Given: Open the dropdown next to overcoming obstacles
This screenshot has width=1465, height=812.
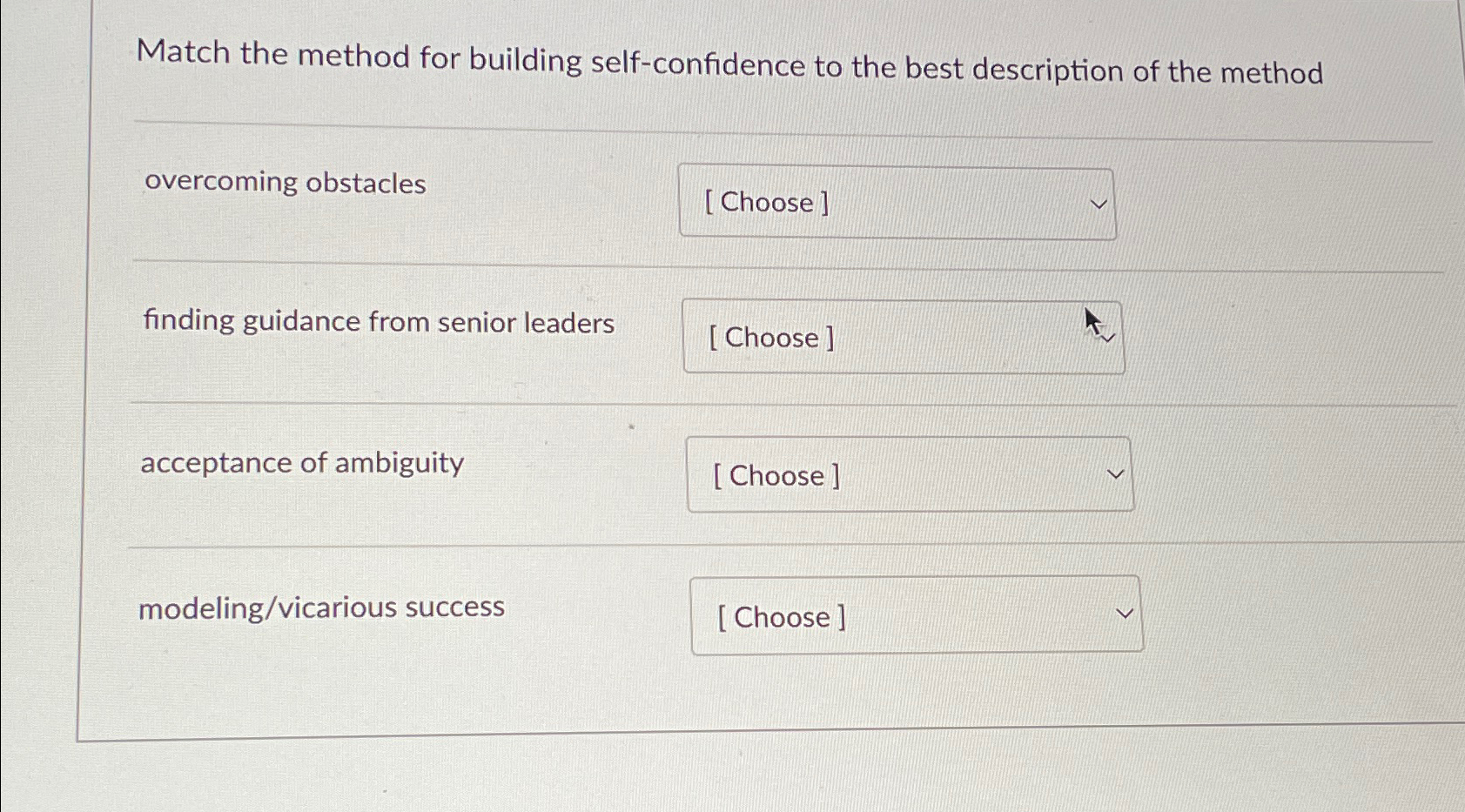Looking at the screenshot, I should tap(897, 203).
